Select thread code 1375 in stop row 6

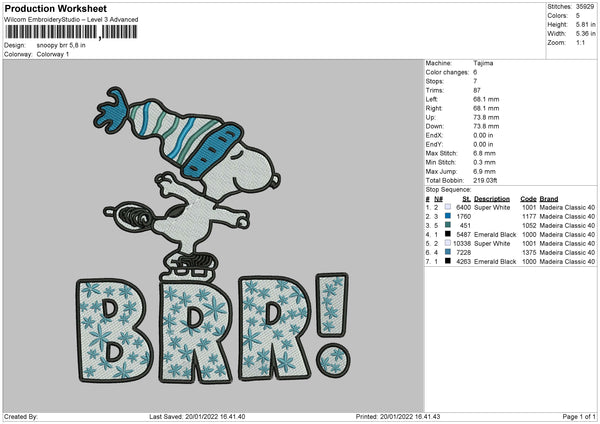coord(529,253)
